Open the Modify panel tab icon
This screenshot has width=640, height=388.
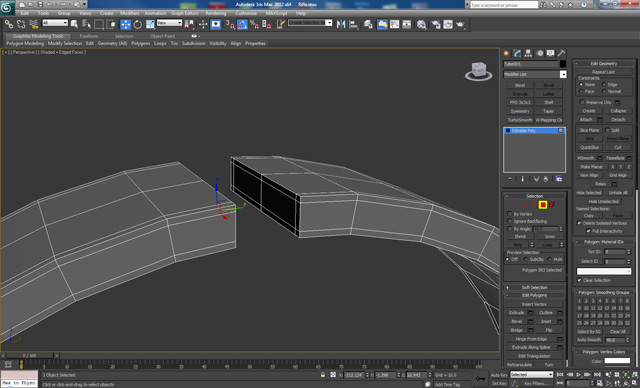pyautogui.click(x=517, y=53)
